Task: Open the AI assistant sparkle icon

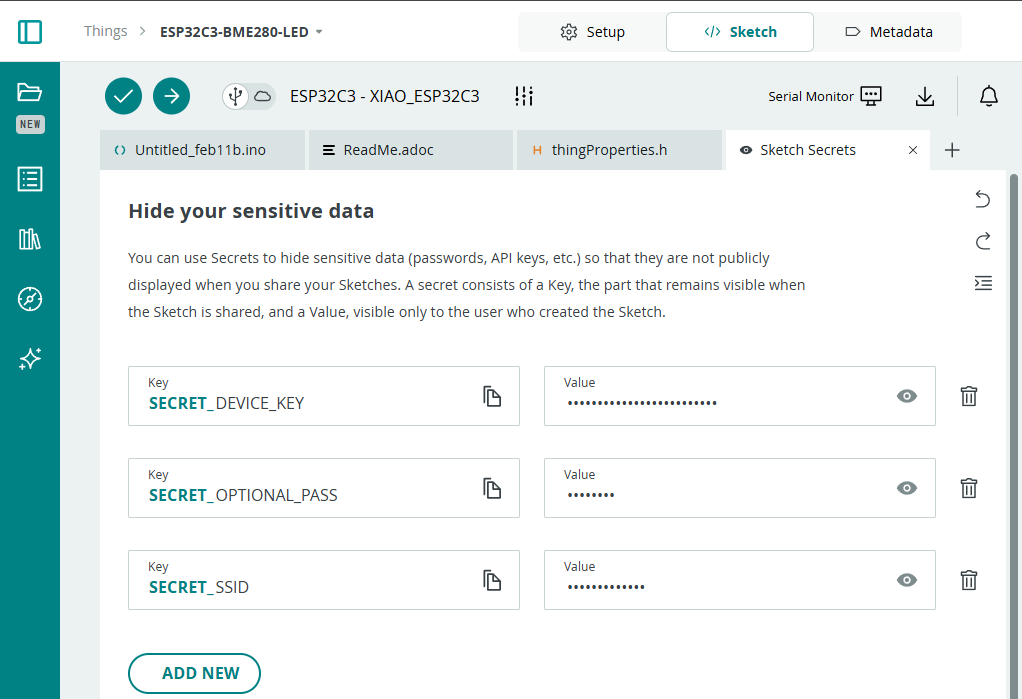Action: tap(30, 359)
